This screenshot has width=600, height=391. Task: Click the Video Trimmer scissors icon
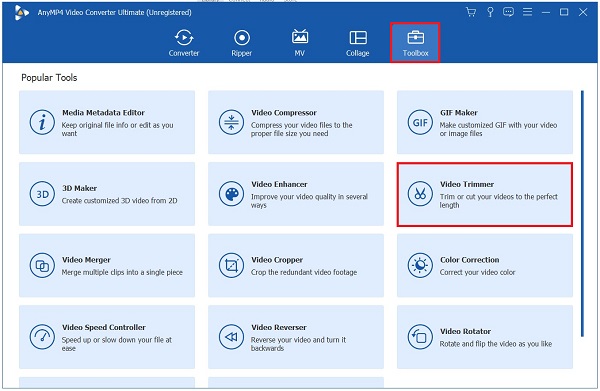coord(420,194)
